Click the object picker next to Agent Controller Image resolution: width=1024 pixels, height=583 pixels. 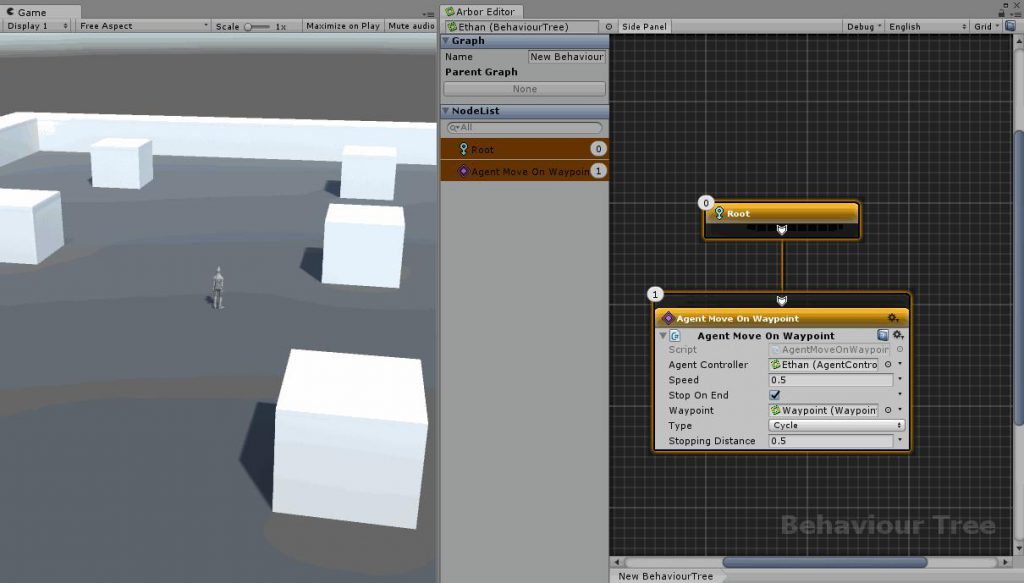click(x=887, y=365)
